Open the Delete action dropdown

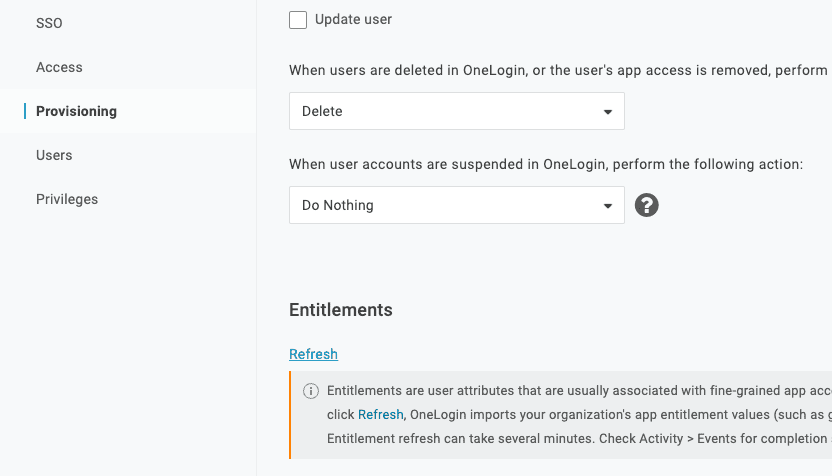456,111
